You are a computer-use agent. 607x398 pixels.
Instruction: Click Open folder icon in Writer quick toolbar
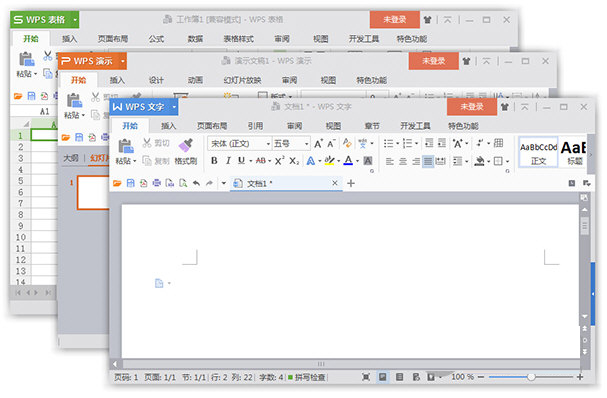[x=117, y=183]
